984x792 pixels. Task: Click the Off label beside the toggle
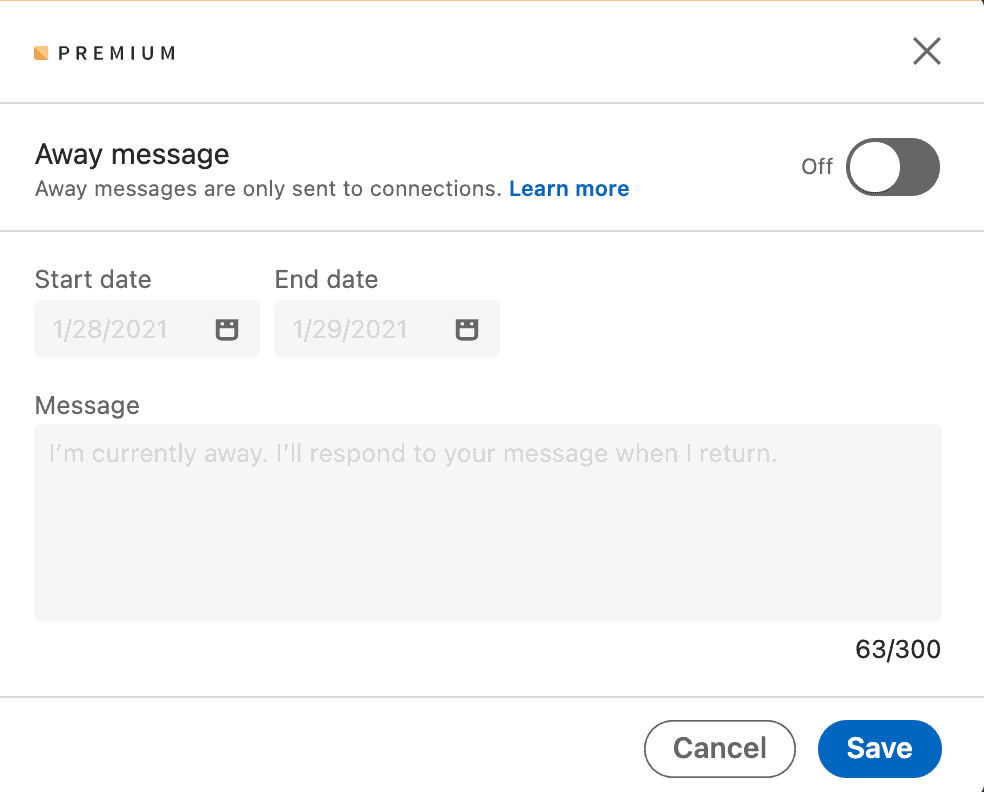(816, 167)
